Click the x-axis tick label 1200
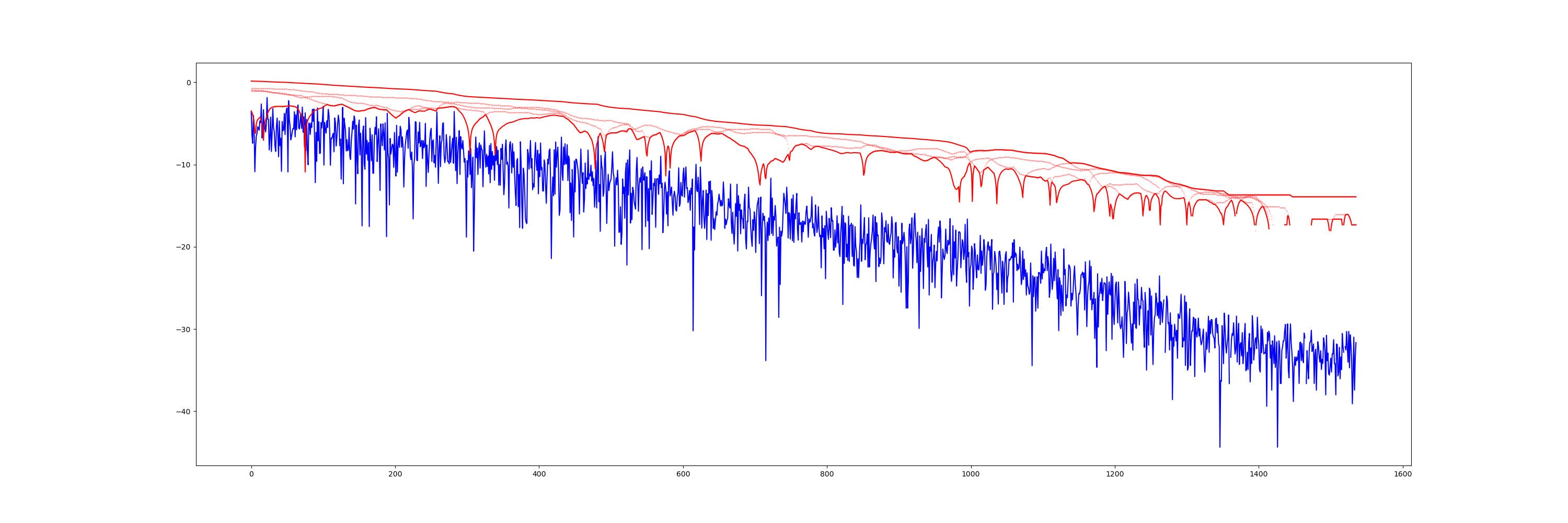Screen dimensions: 1568x523 [1115, 474]
